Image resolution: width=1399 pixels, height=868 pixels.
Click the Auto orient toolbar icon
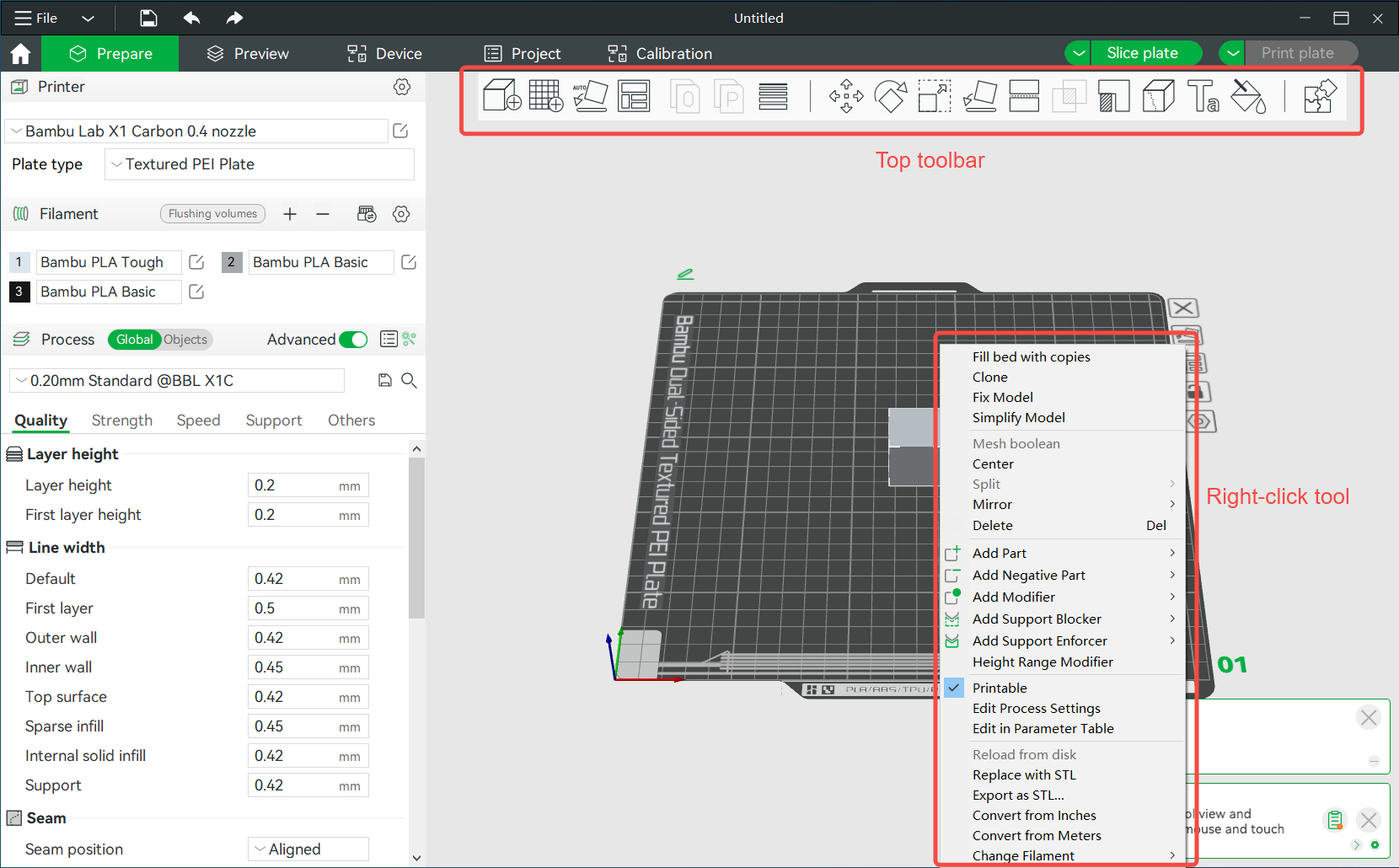click(x=591, y=96)
